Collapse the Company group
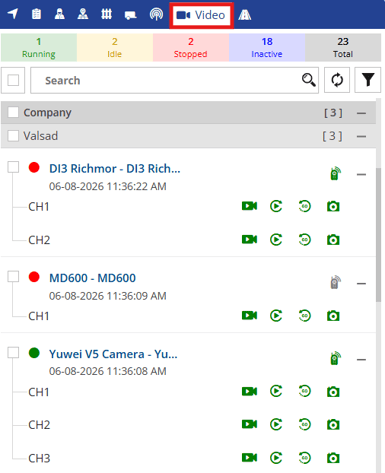 point(361,113)
